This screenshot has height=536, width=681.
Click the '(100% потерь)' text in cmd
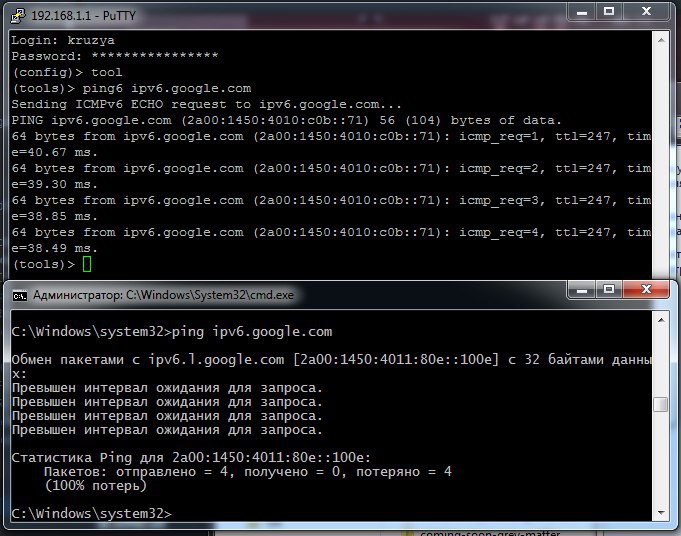click(95, 486)
